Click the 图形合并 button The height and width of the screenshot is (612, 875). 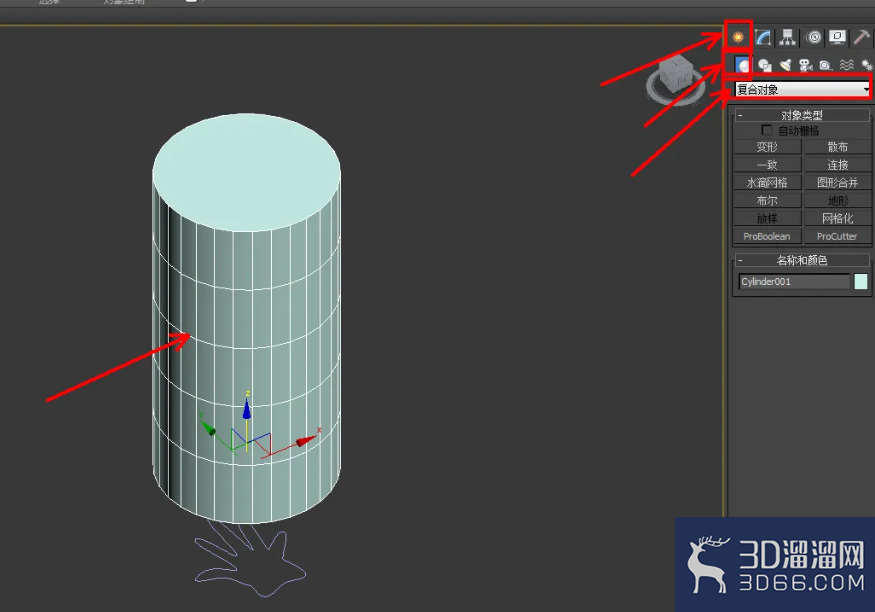point(838,182)
